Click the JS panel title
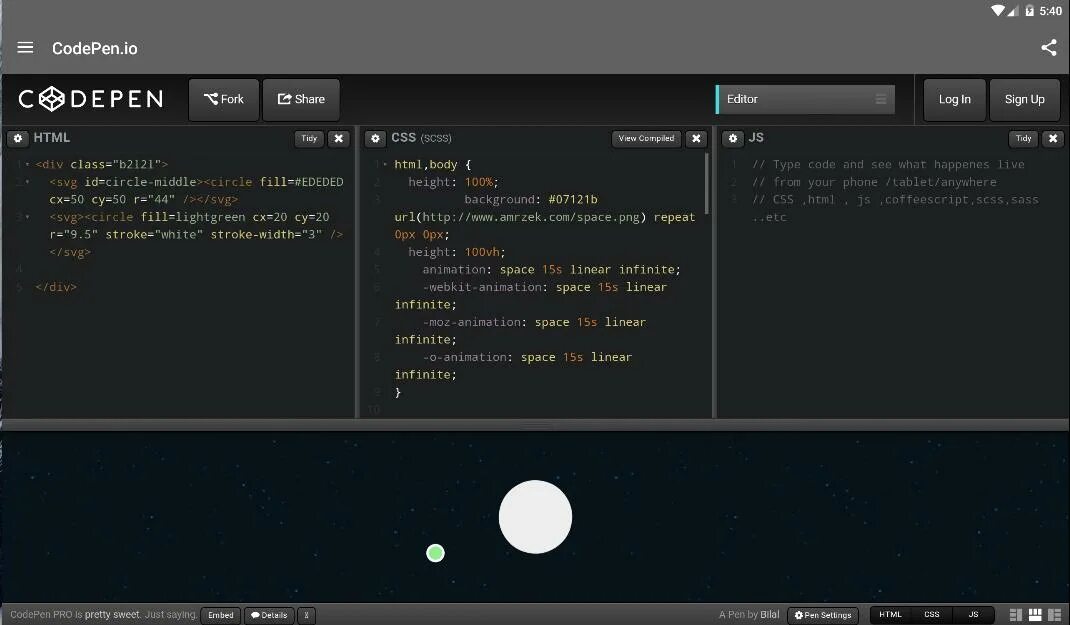Screen dimensions: 1070x625 pos(756,138)
